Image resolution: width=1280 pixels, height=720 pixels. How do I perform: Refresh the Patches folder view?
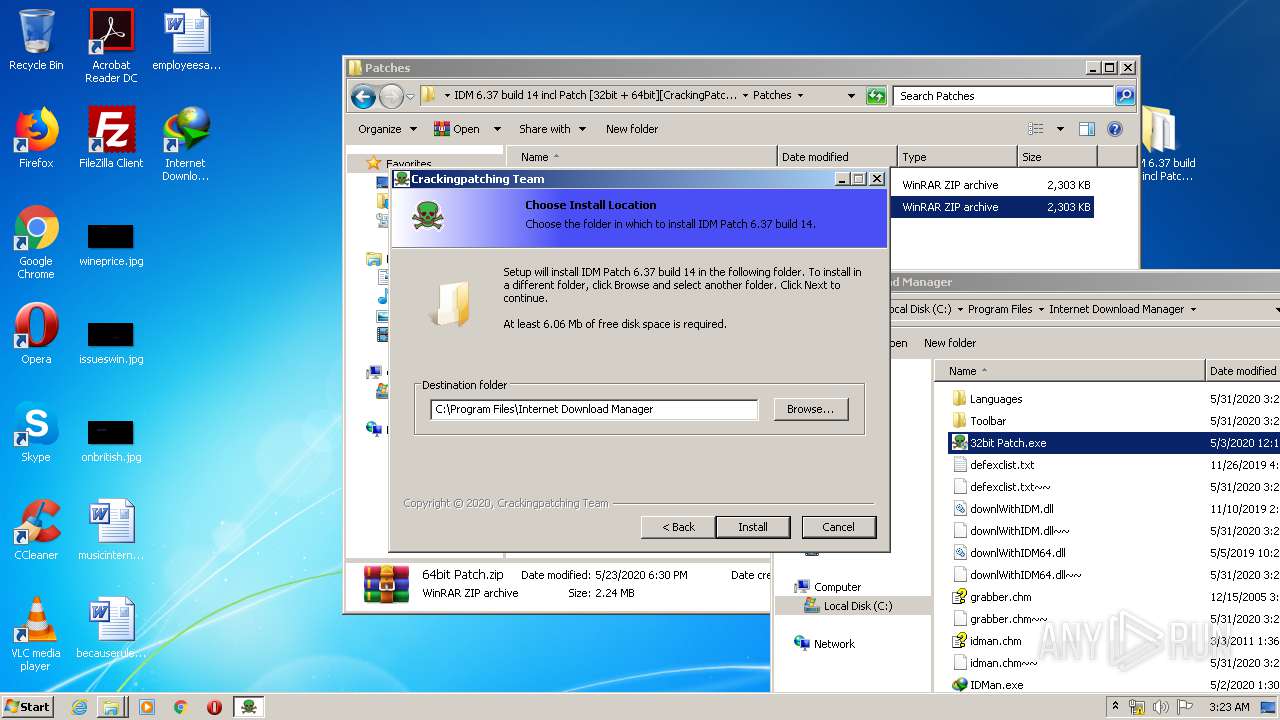pos(876,96)
